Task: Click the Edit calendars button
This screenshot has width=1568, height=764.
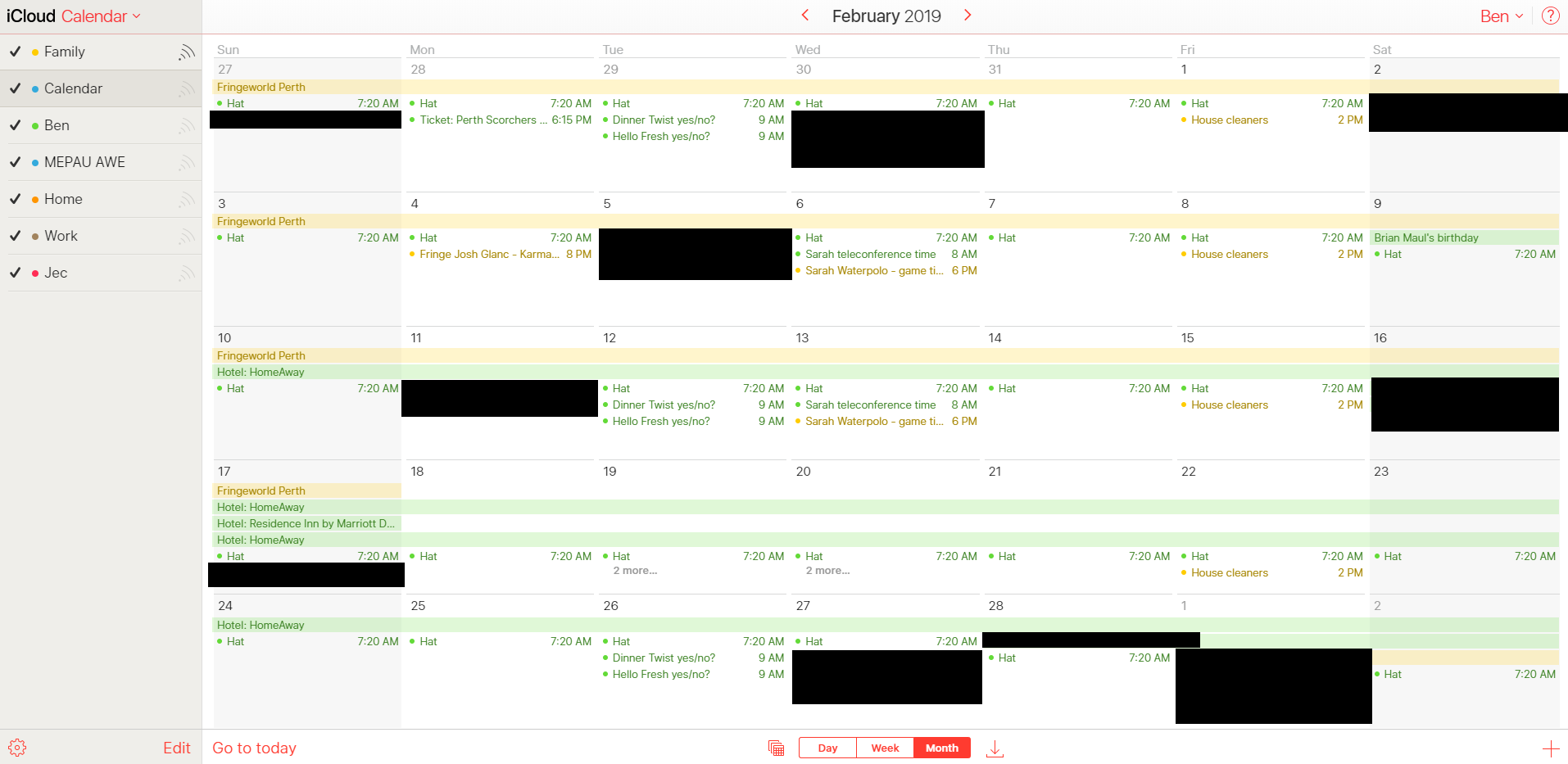Action: 176,748
